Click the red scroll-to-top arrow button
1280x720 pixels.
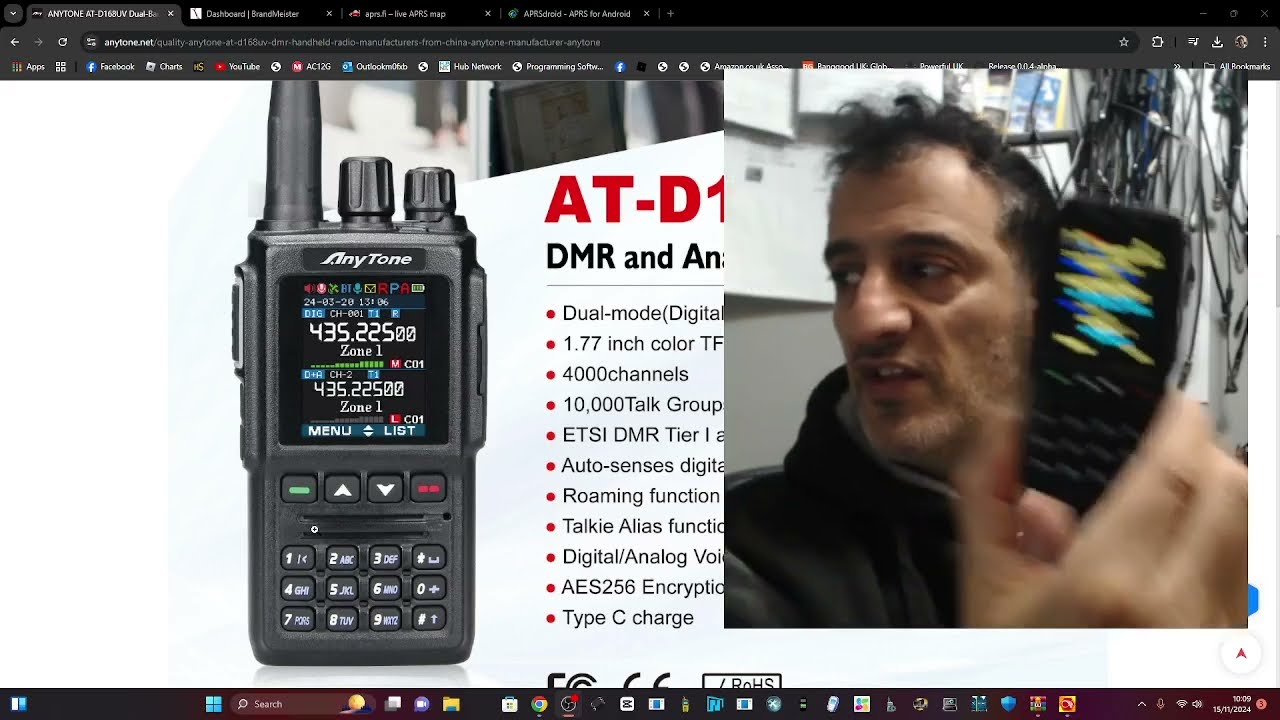(1241, 654)
